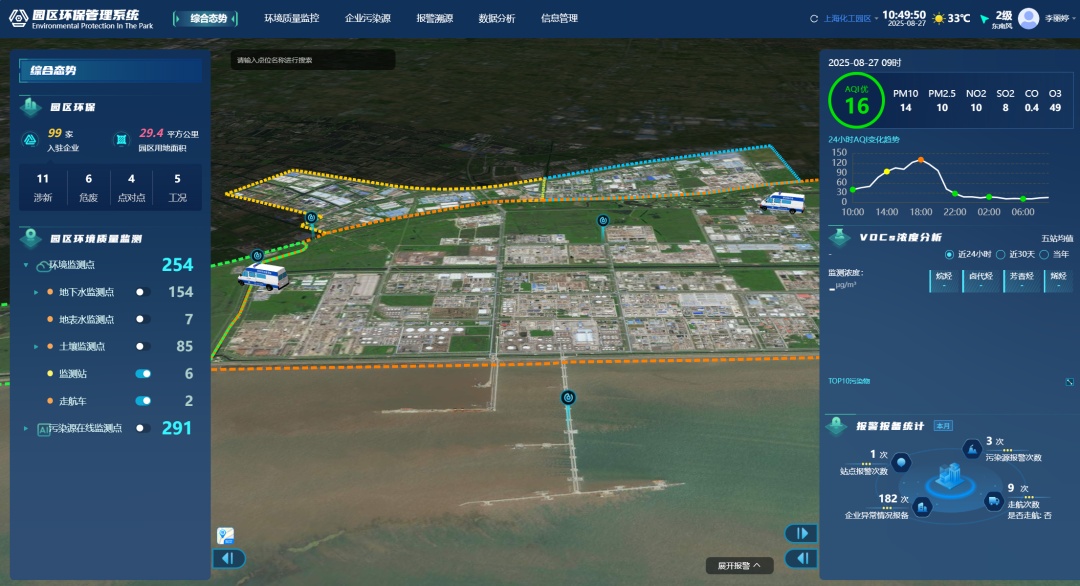Screen dimensions: 1080x586
Task: Open the 上海化工园区 park dropdown
Action: [x=848, y=19]
